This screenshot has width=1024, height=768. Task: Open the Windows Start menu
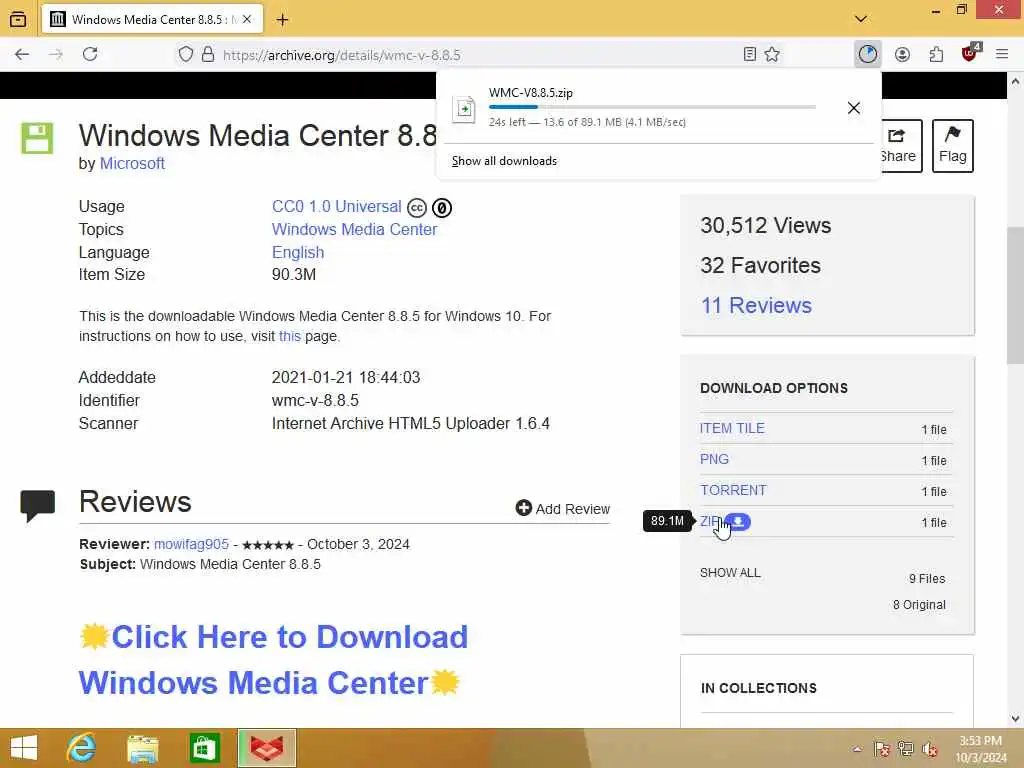pyautogui.click(x=24, y=748)
